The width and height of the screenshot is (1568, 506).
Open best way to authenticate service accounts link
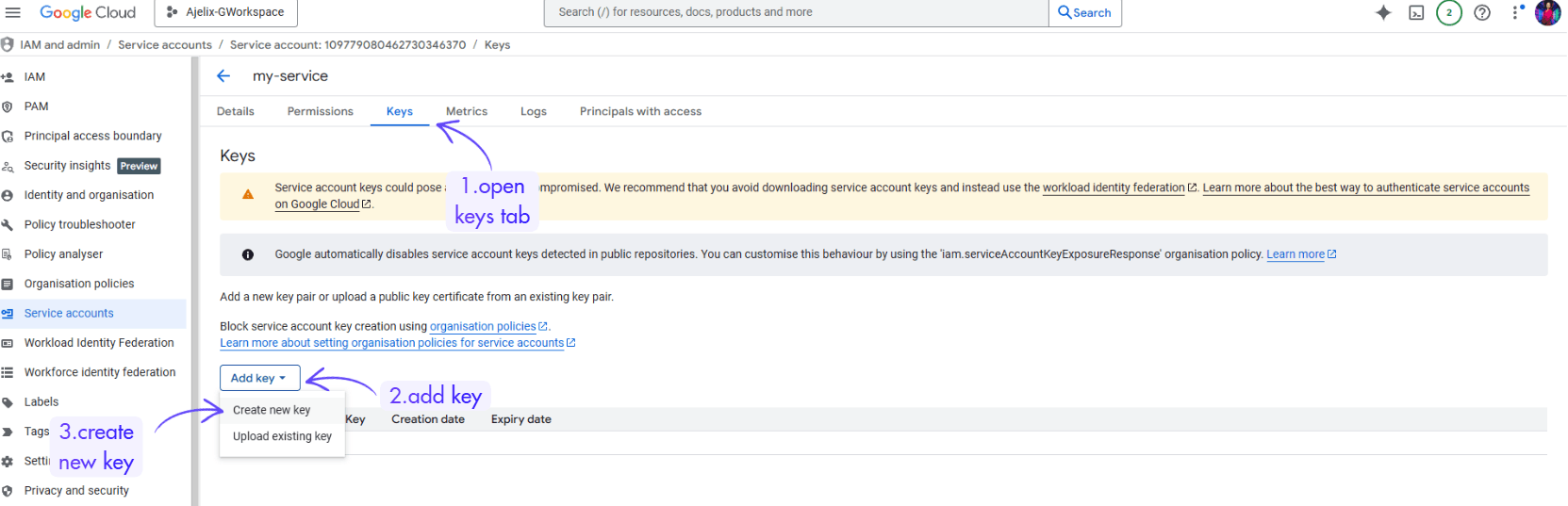(1366, 188)
